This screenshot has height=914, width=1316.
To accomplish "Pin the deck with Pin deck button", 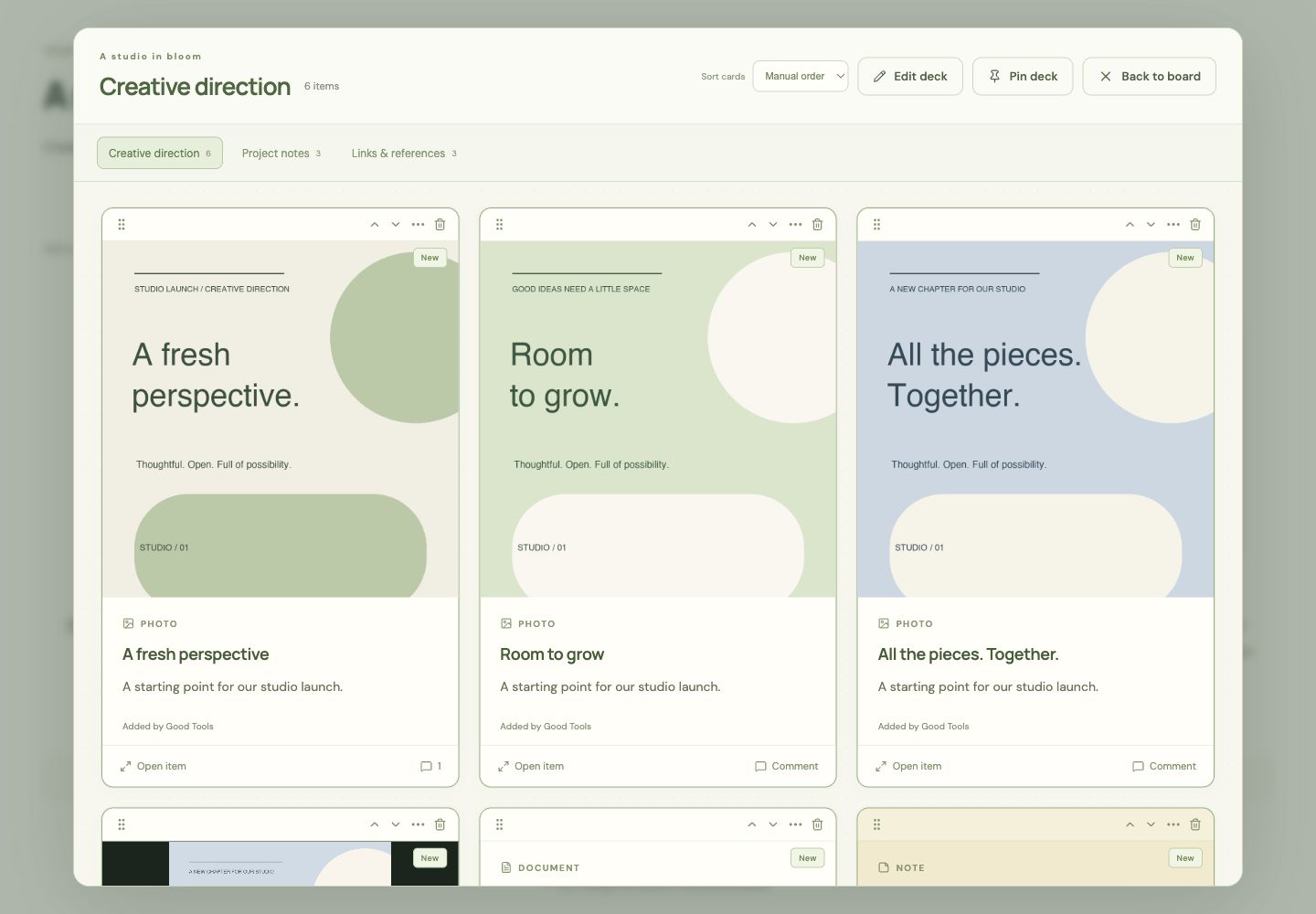I will 1023,77.
